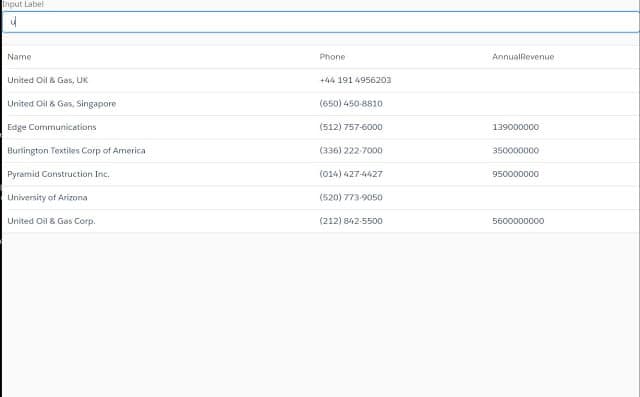
Task: Select the United Oil & Gas, UK row name
Action: pyautogui.click(x=48, y=80)
